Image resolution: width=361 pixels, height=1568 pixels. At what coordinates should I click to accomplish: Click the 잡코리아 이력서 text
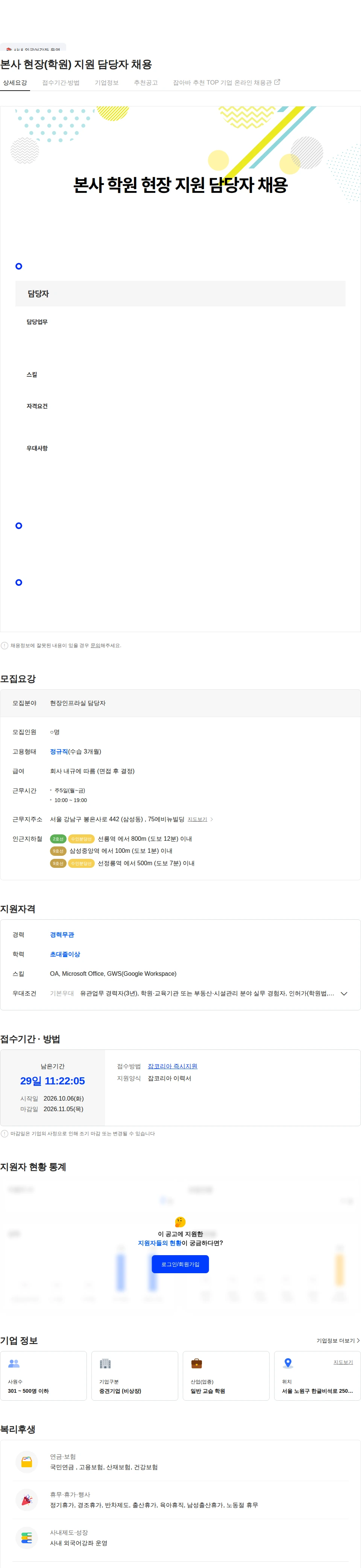pyautogui.click(x=169, y=1078)
